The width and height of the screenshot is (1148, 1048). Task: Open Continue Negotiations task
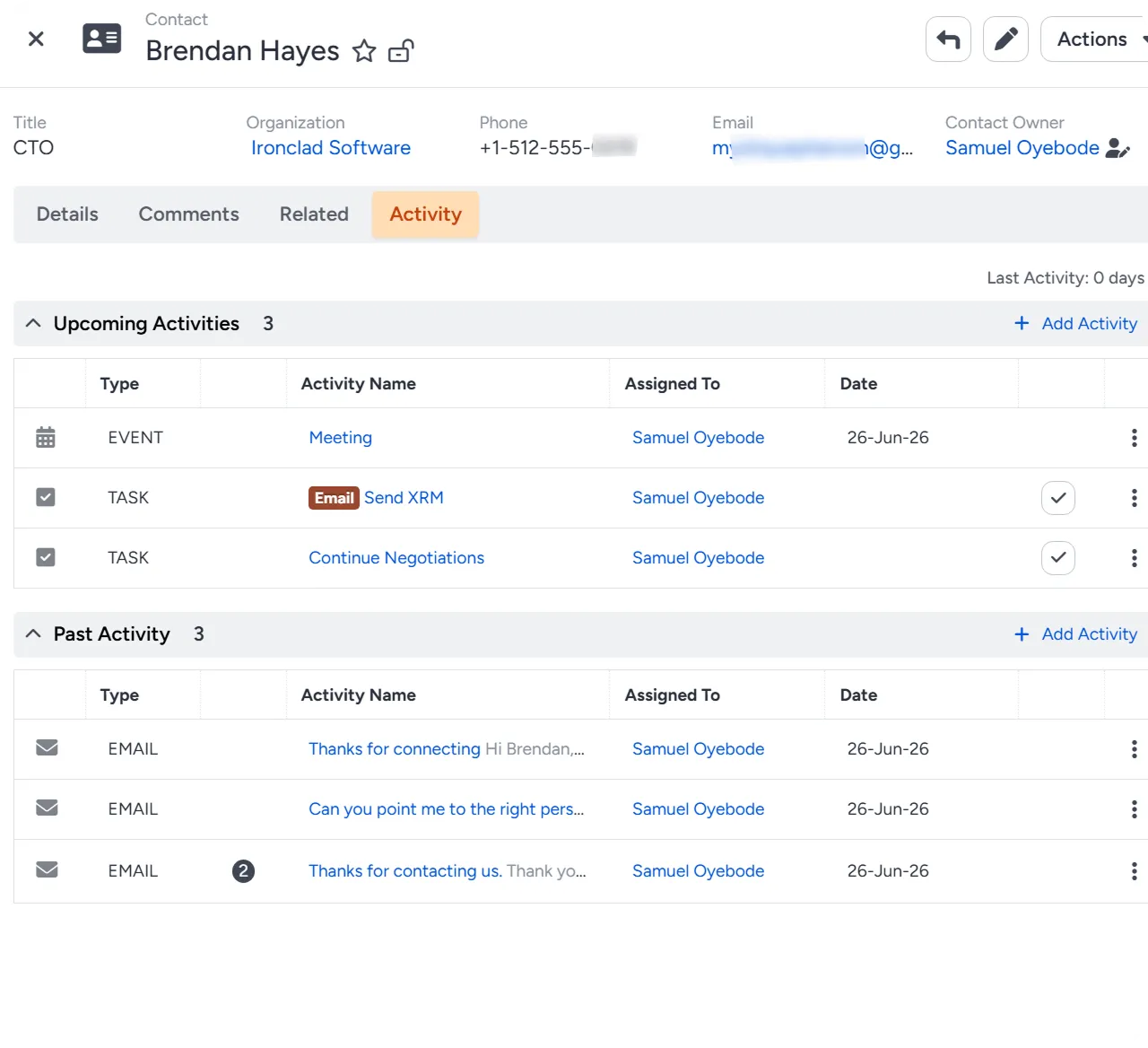(x=396, y=558)
